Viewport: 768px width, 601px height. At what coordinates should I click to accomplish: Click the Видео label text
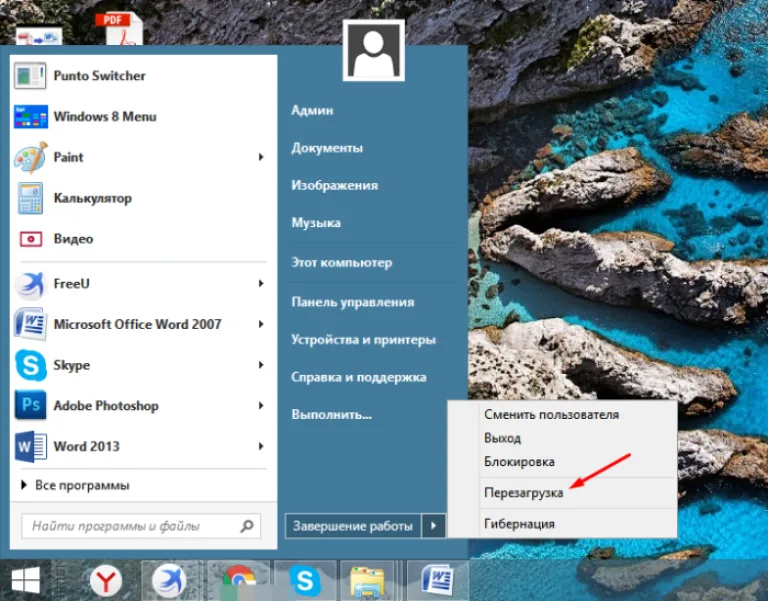tap(73, 239)
